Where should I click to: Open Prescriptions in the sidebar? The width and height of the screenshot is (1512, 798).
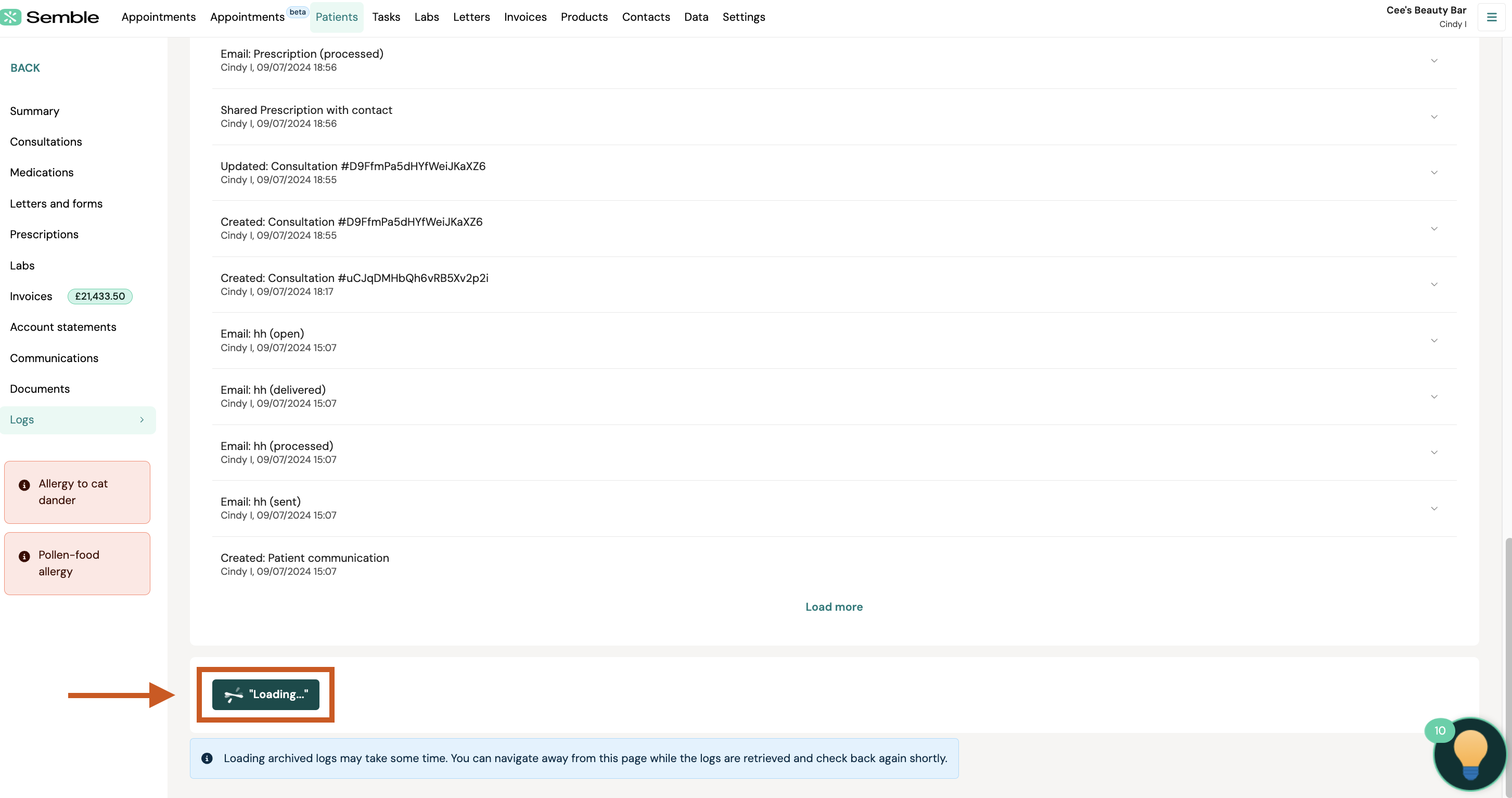pyautogui.click(x=44, y=234)
